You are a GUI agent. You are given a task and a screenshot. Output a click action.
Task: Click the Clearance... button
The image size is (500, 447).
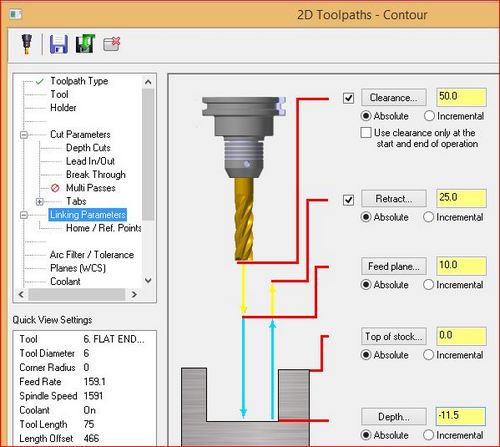point(394,98)
